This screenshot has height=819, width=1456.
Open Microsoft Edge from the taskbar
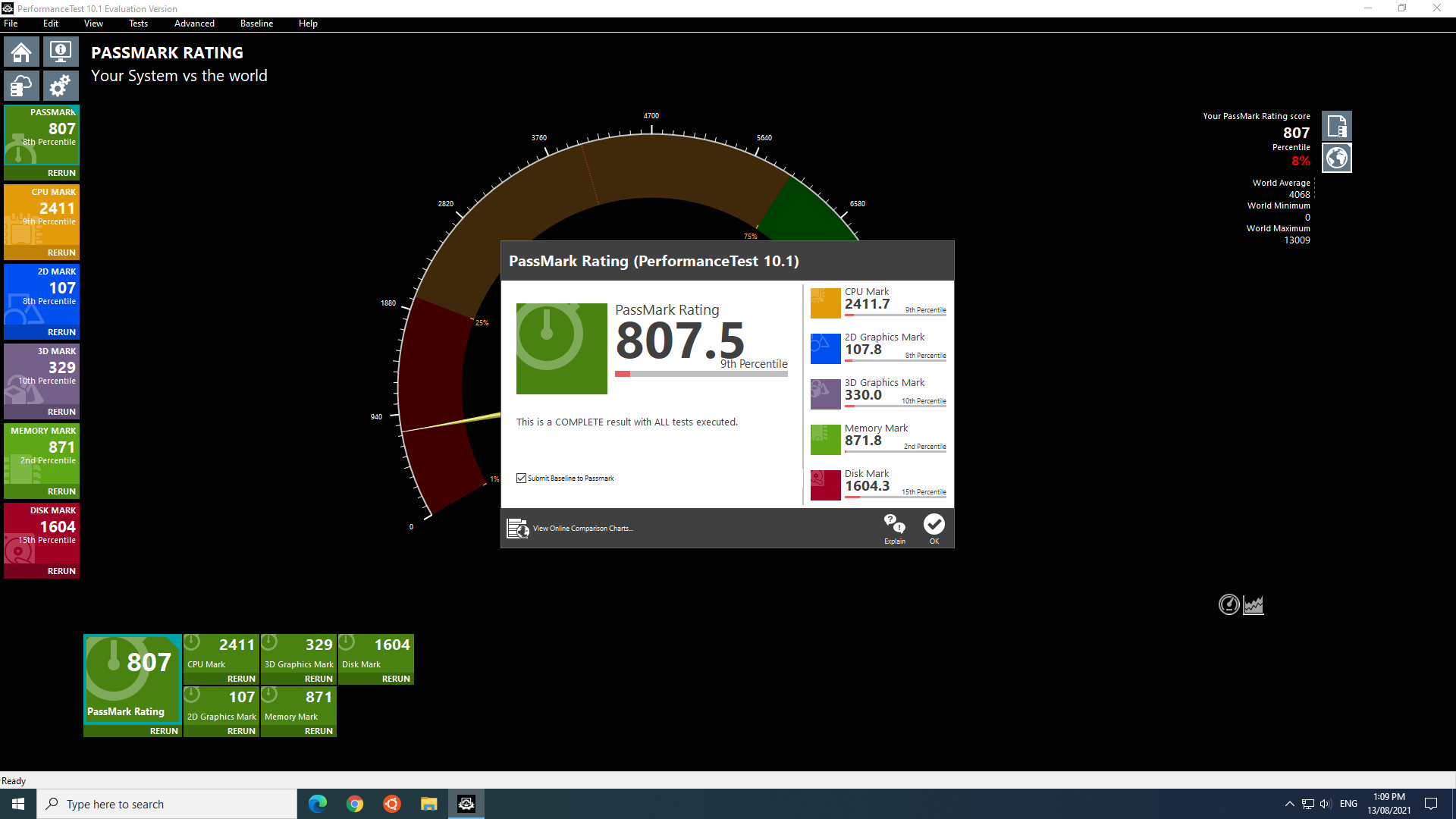pyautogui.click(x=318, y=804)
